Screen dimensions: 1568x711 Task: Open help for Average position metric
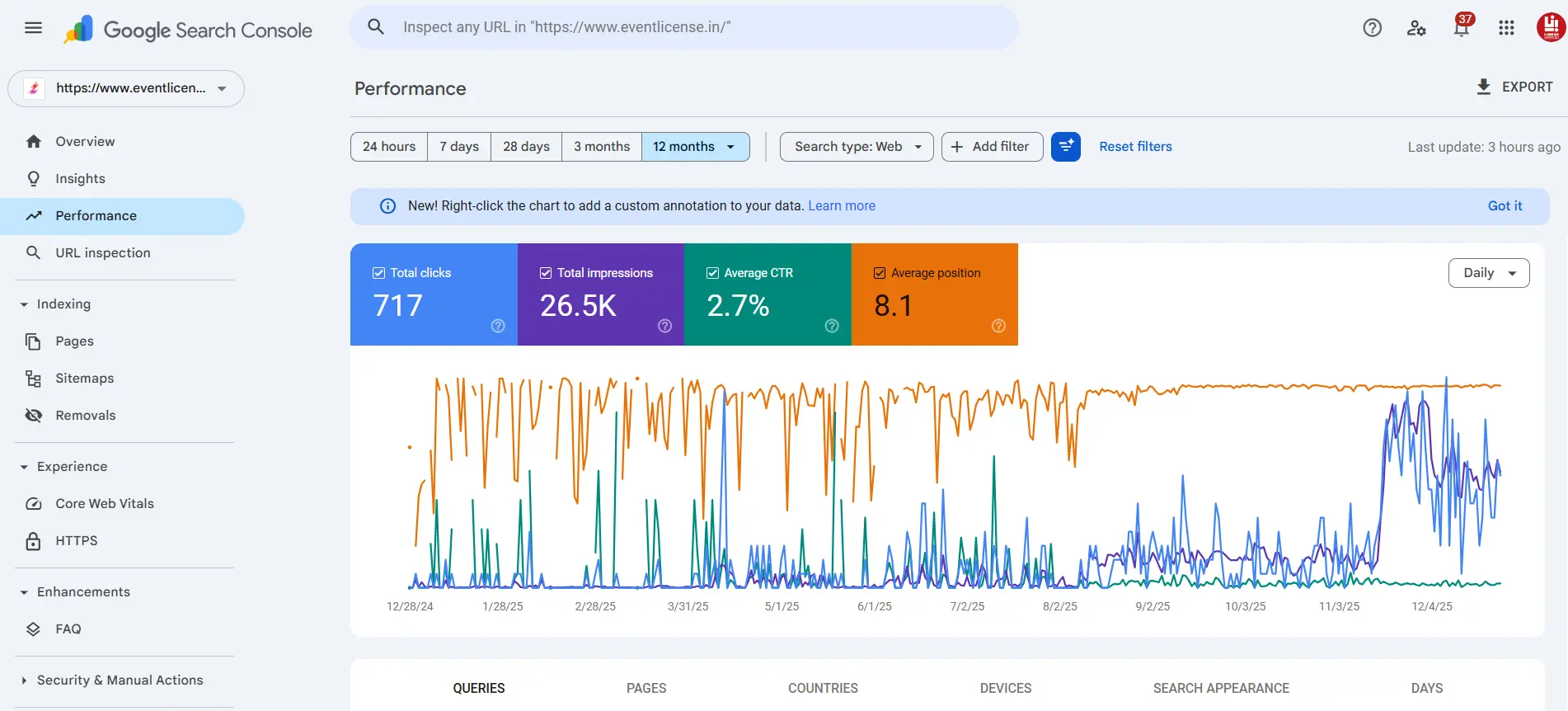998,326
